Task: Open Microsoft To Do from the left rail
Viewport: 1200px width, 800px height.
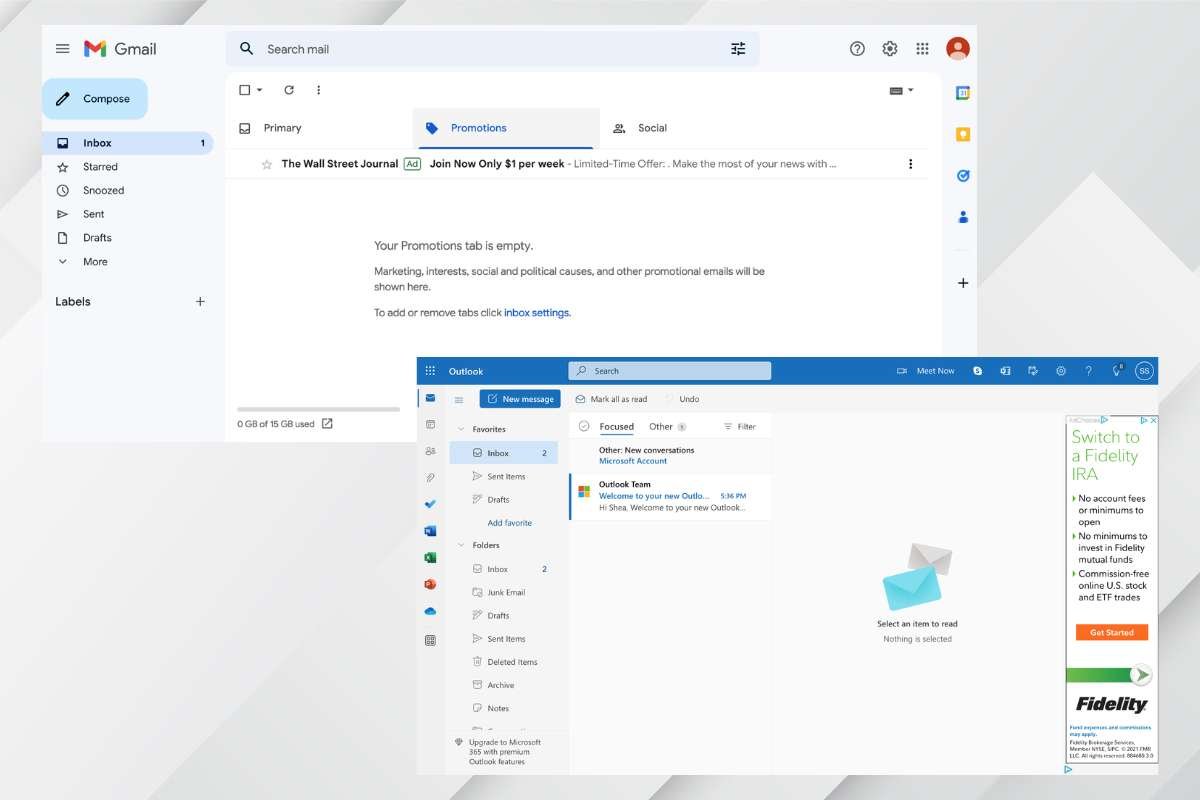Action: pyautogui.click(x=430, y=504)
